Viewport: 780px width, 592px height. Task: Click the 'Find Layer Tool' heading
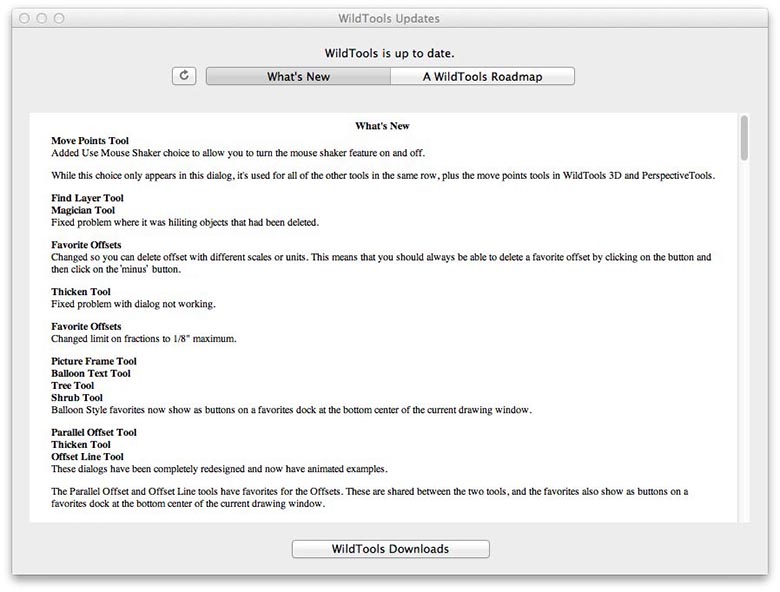click(x=87, y=198)
